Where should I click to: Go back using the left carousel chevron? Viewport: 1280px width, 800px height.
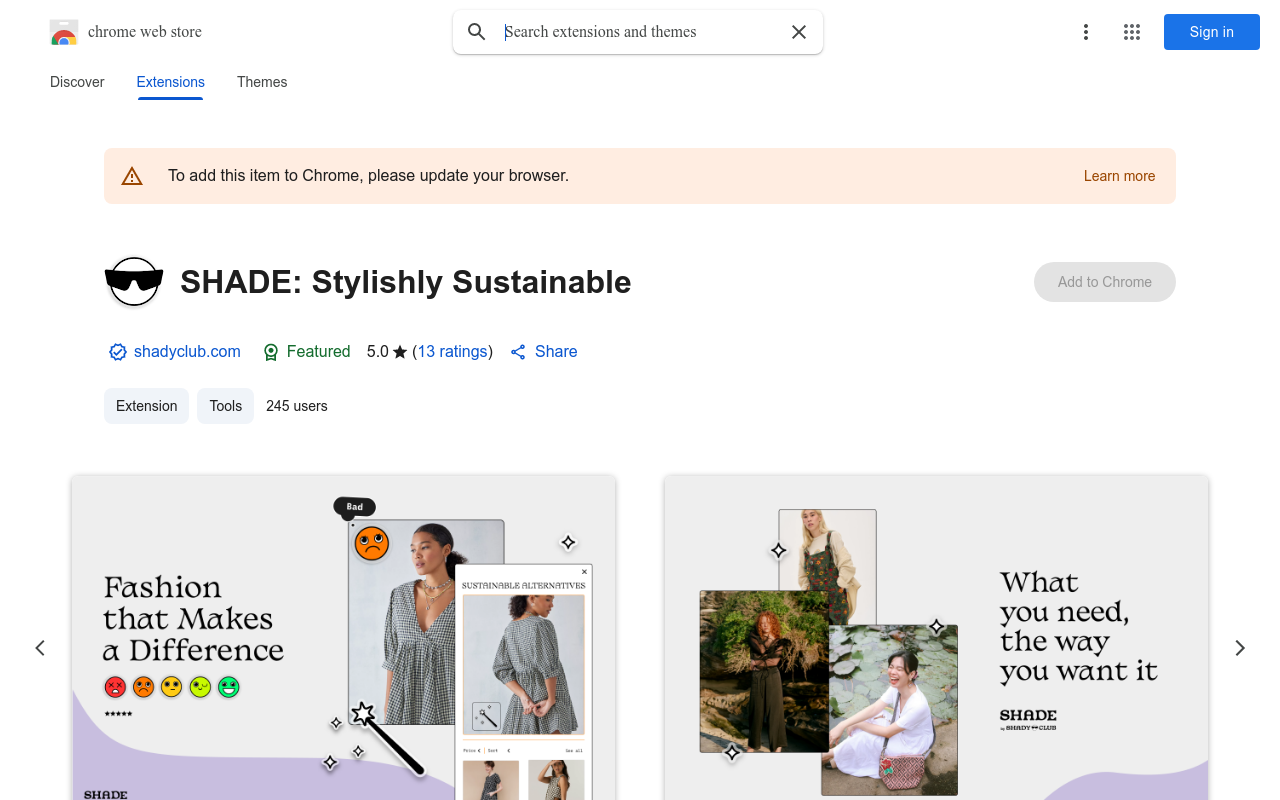click(40, 648)
